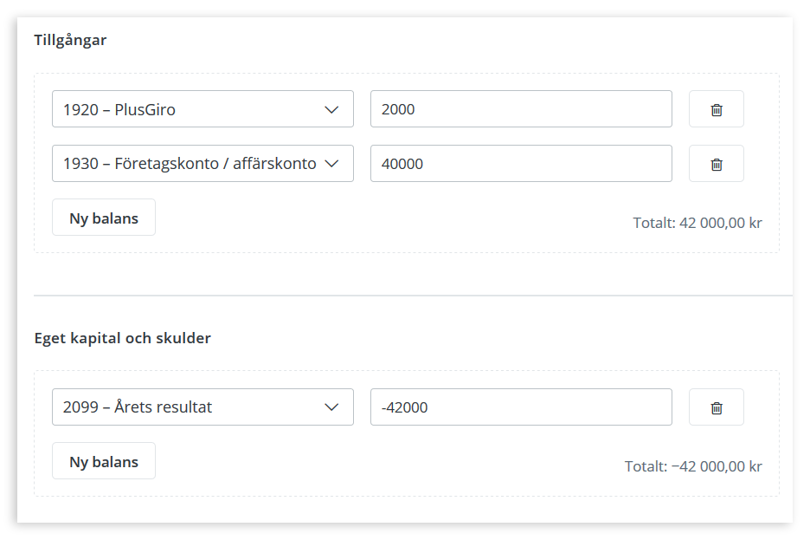Add a new balance under Tillgångar
This screenshot has height=539, width=810.
tap(104, 218)
